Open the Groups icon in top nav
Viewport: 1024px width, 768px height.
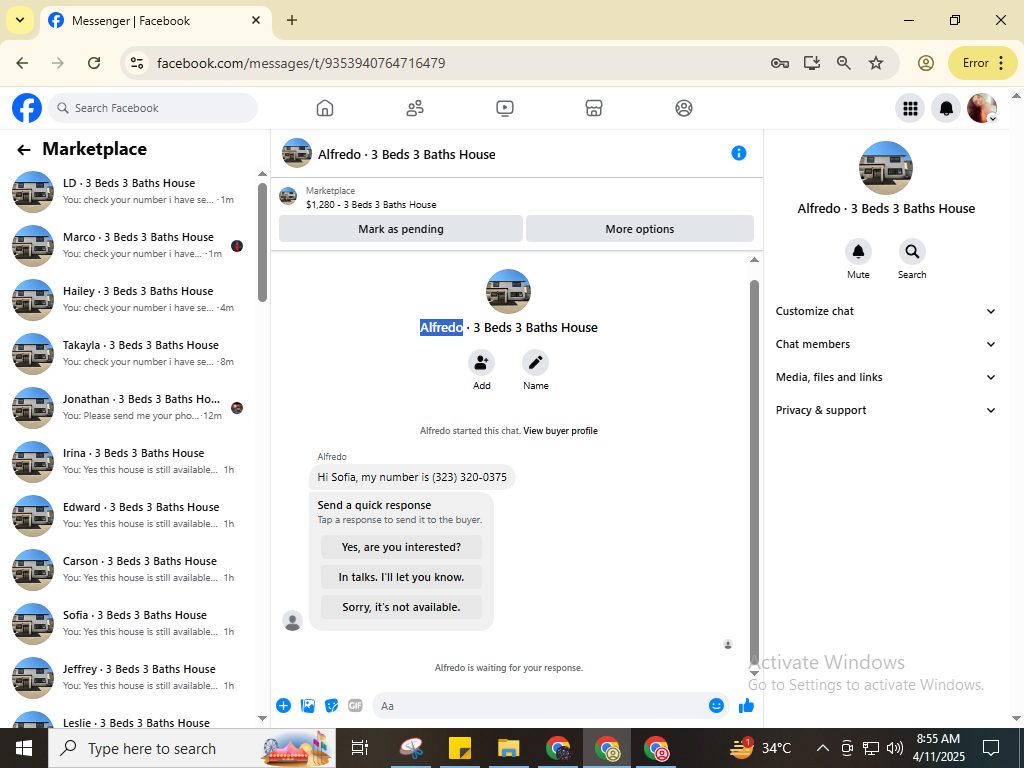pos(684,108)
